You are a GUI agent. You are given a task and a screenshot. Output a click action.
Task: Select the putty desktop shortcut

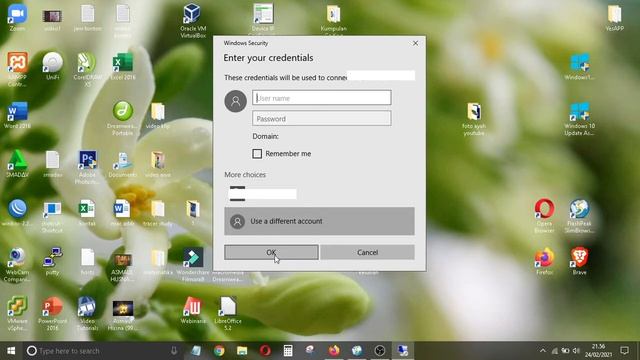[52, 261]
